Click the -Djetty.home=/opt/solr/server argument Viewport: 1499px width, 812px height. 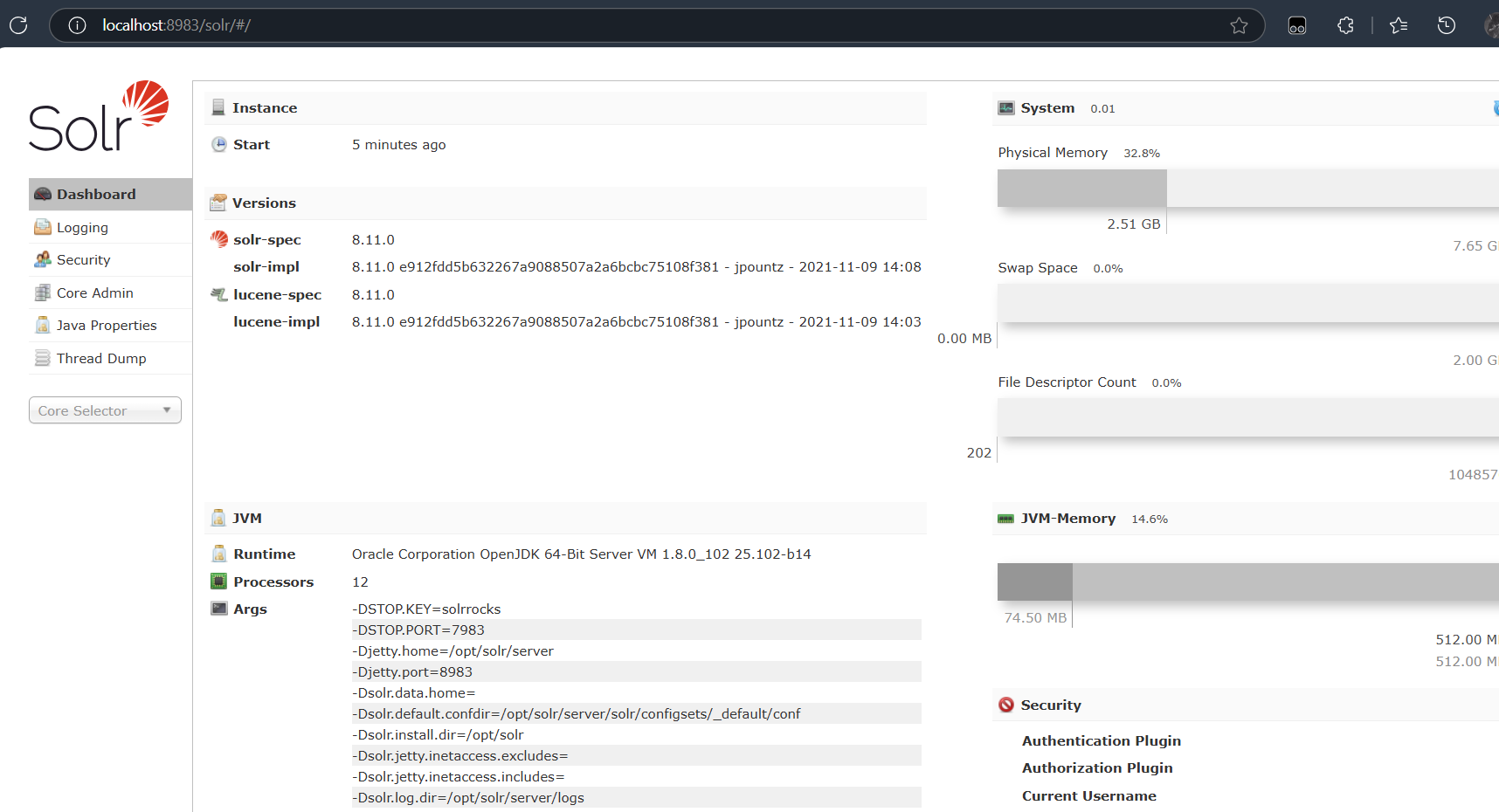pos(452,650)
